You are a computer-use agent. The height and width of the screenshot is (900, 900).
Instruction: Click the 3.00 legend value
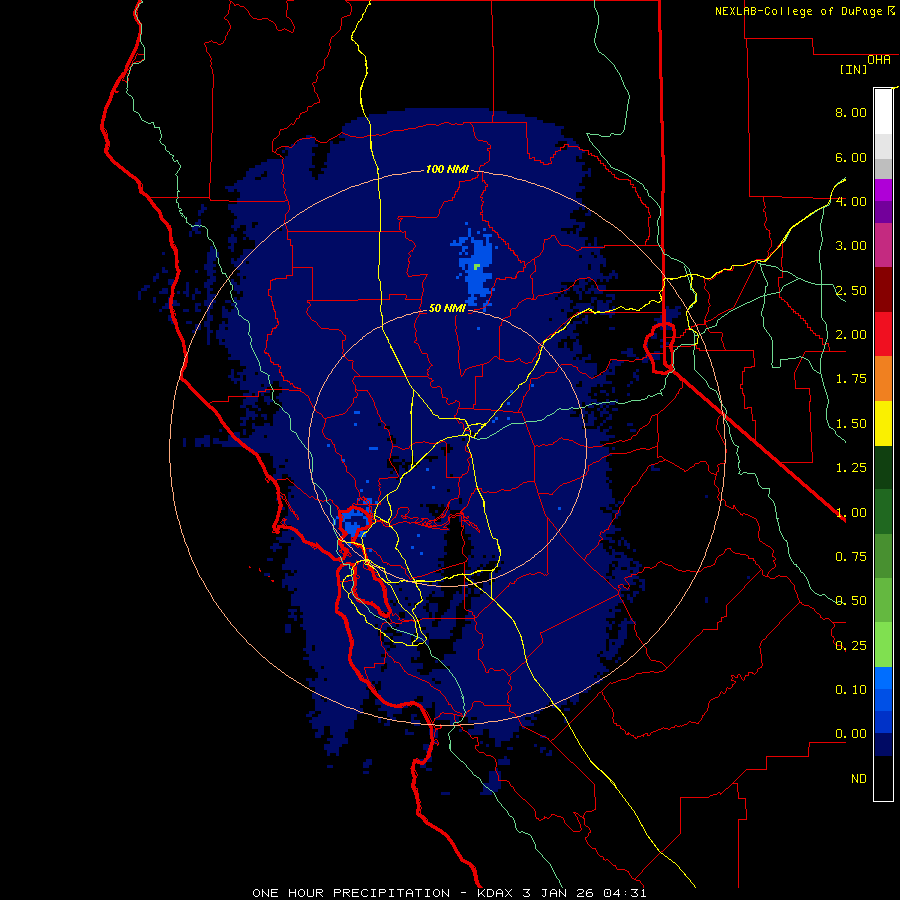click(x=851, y=246)
